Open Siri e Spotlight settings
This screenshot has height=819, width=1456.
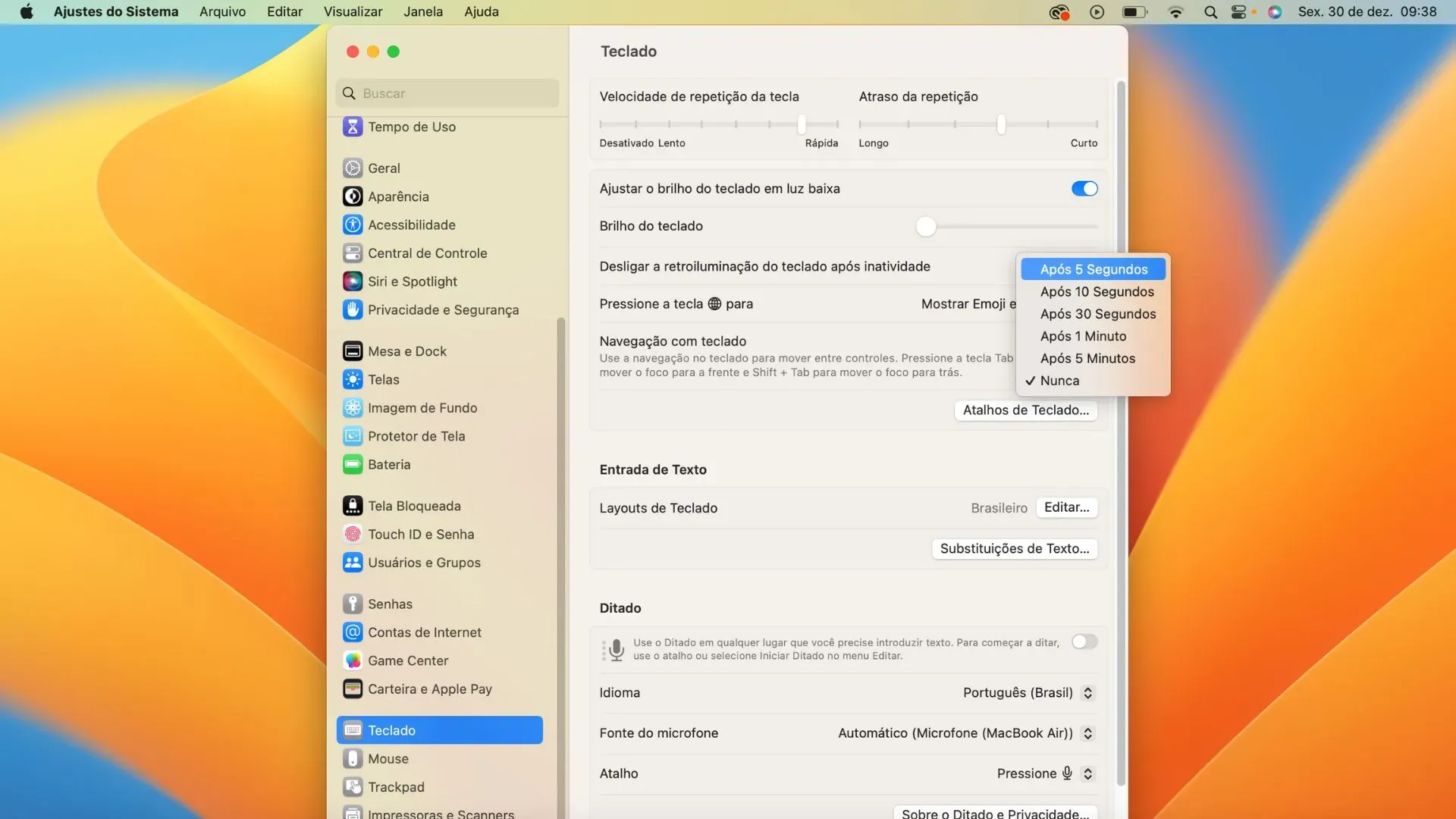coord(412,281)
